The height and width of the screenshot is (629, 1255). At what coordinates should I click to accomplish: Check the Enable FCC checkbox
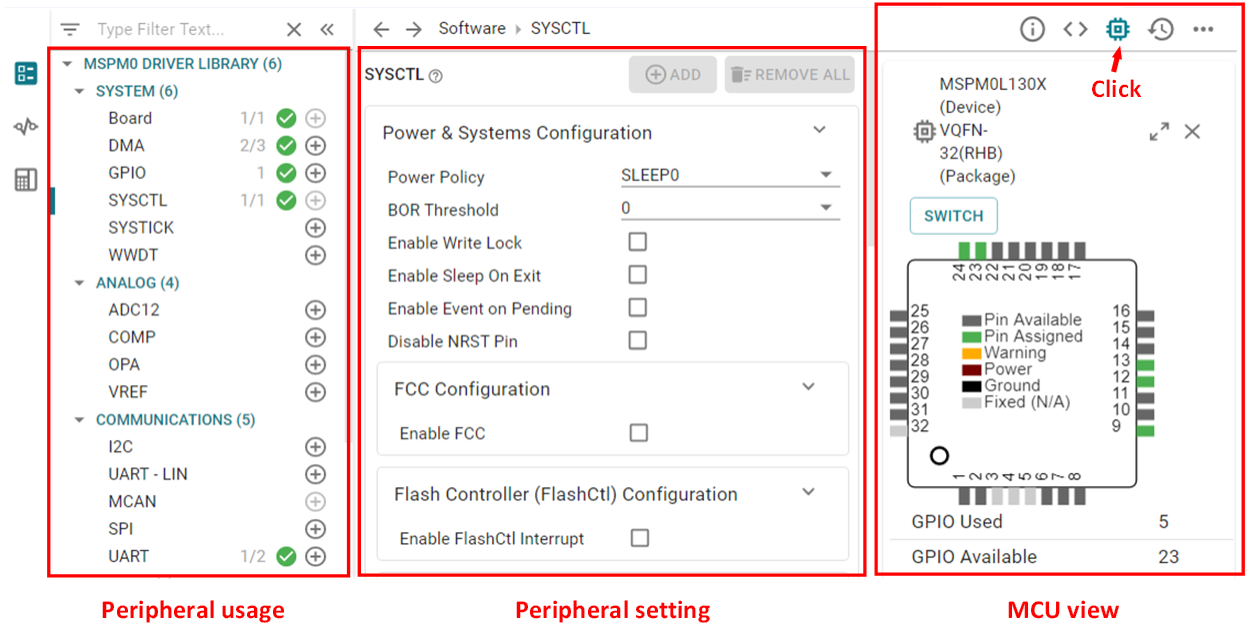[638, 433]
